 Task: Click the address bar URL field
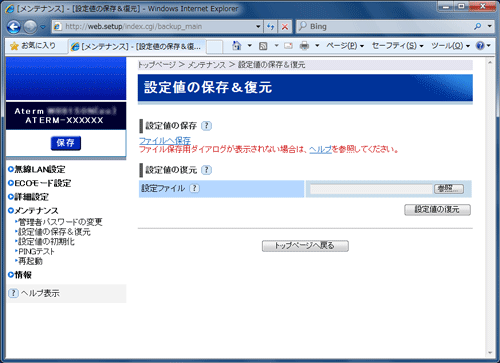[153, 26]
